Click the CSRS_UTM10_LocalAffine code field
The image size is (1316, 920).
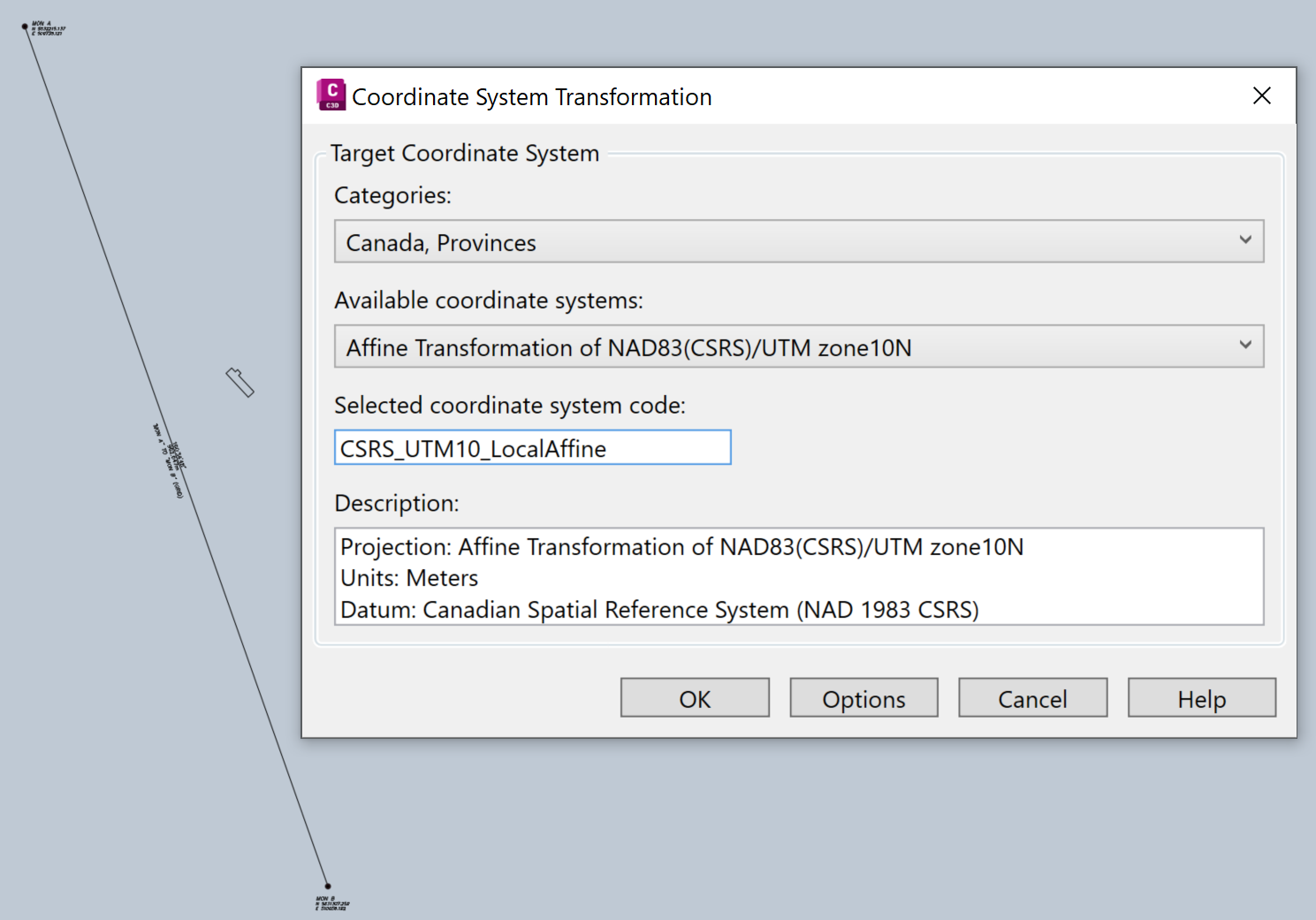click(532, 447)
